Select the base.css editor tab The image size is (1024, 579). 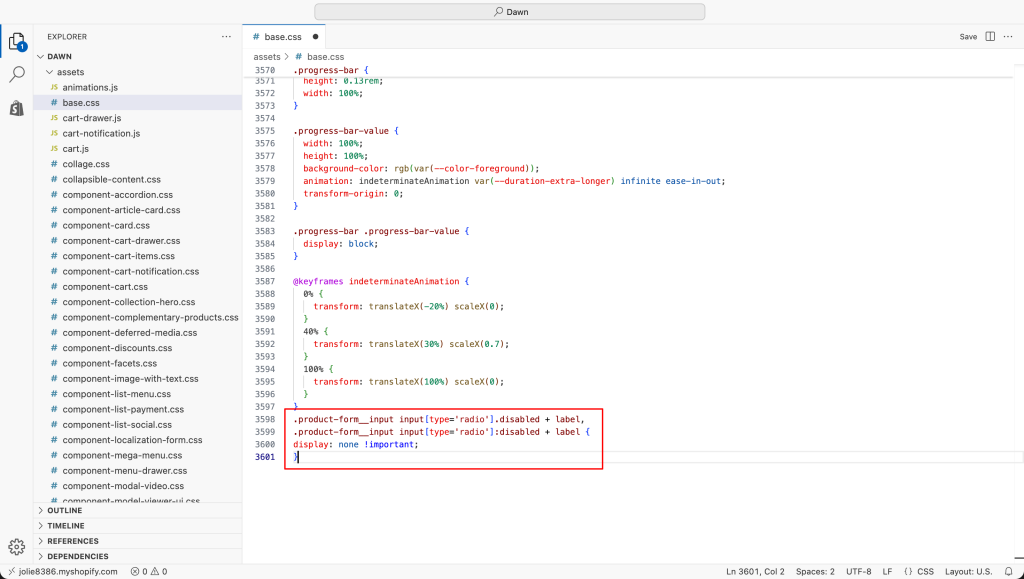[x=282, y=37]
